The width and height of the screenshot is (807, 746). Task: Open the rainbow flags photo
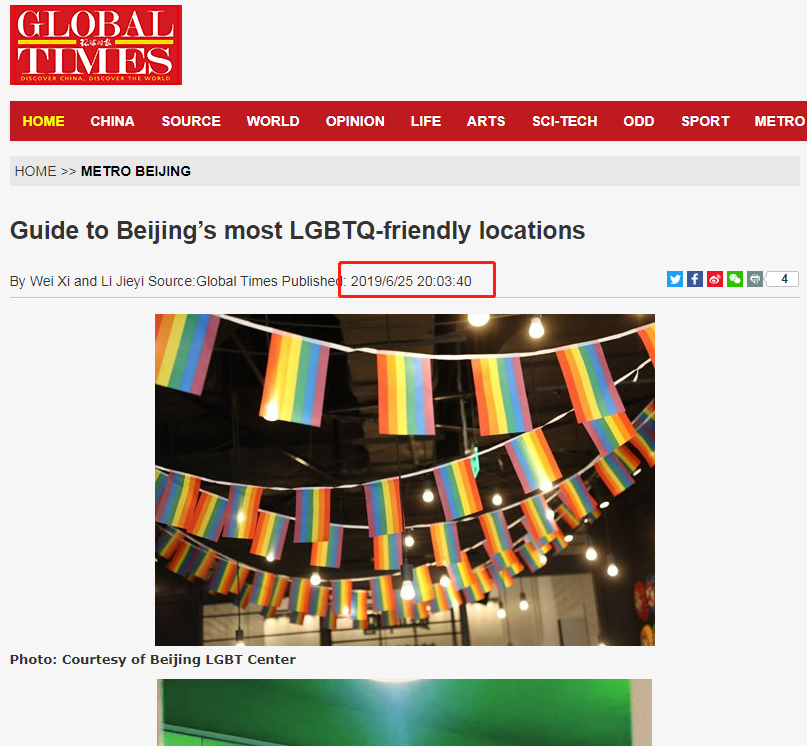[405, 480]
